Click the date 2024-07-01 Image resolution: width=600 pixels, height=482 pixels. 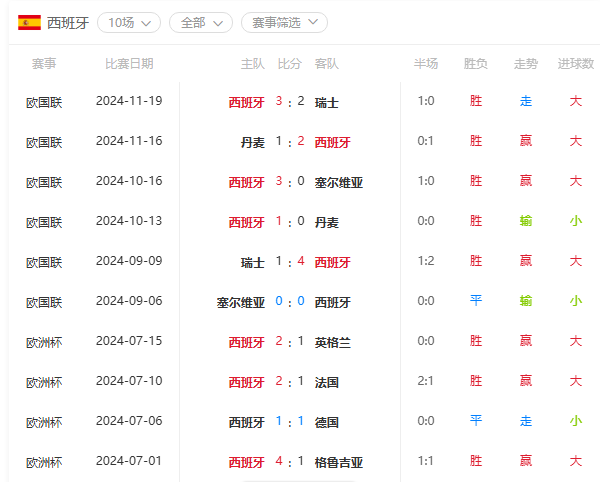pyautogui.click(x=129, y=461)
